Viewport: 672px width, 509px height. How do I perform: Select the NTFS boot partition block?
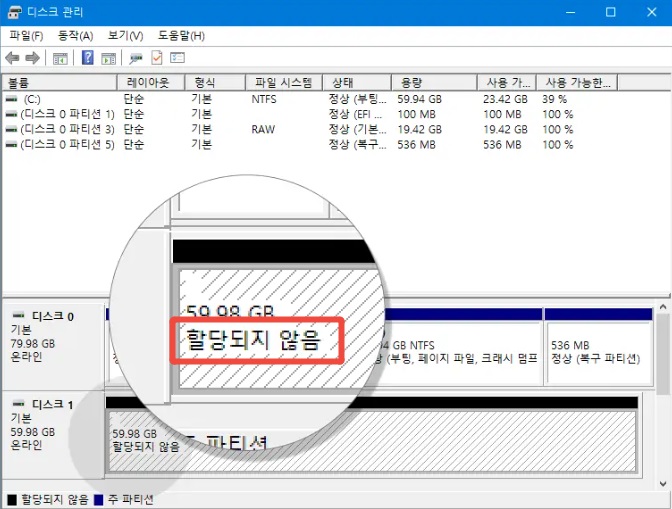click(463, 346)
